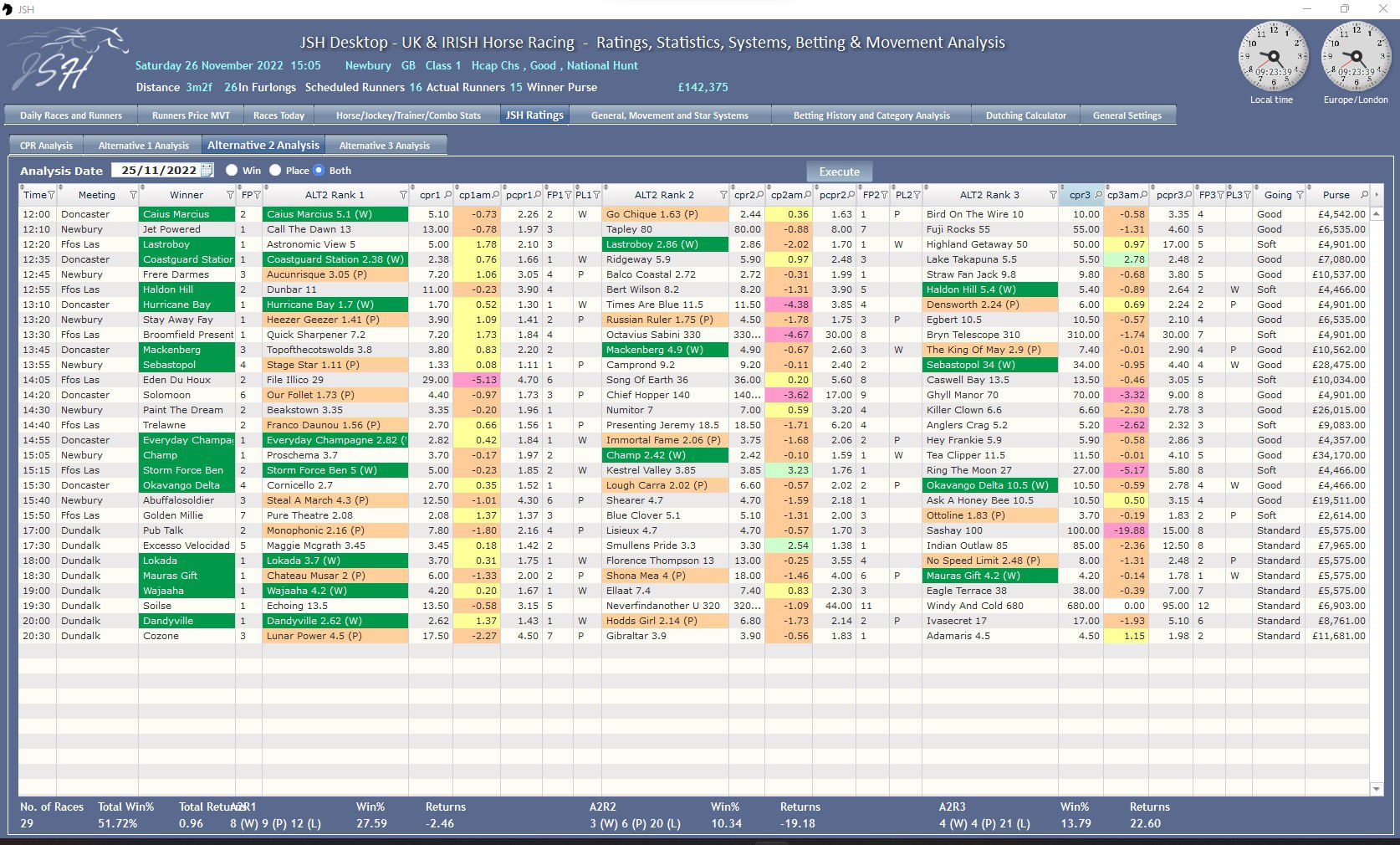Screen dimensions: 1400x845
Task: Open the FP column filter
Action: [257, 195]
